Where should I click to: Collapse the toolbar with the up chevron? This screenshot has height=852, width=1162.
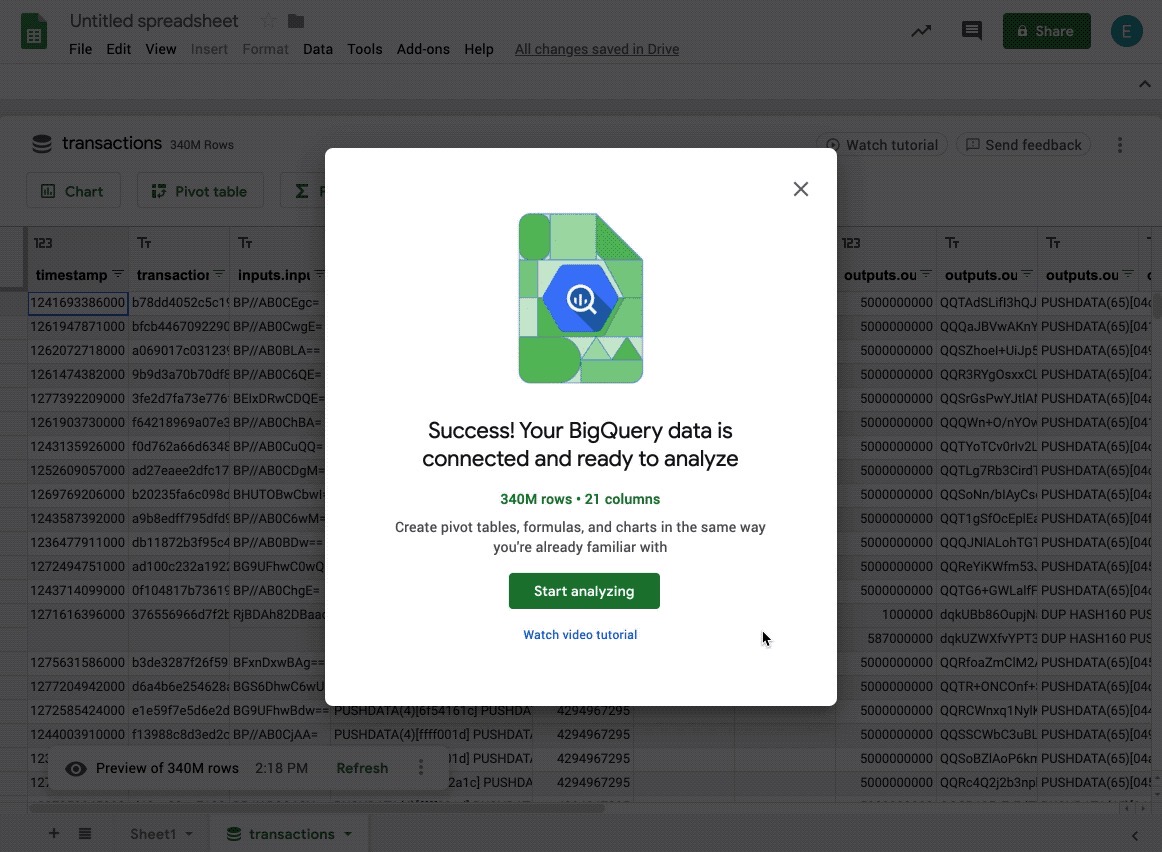pyautogui.click(x=1145, y=85)
